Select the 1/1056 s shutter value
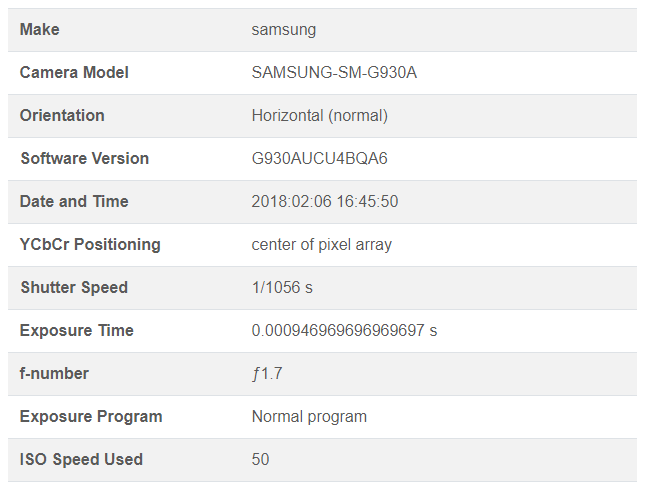Image resolution: width=652 pixels, height=490 pixels. 282,288
